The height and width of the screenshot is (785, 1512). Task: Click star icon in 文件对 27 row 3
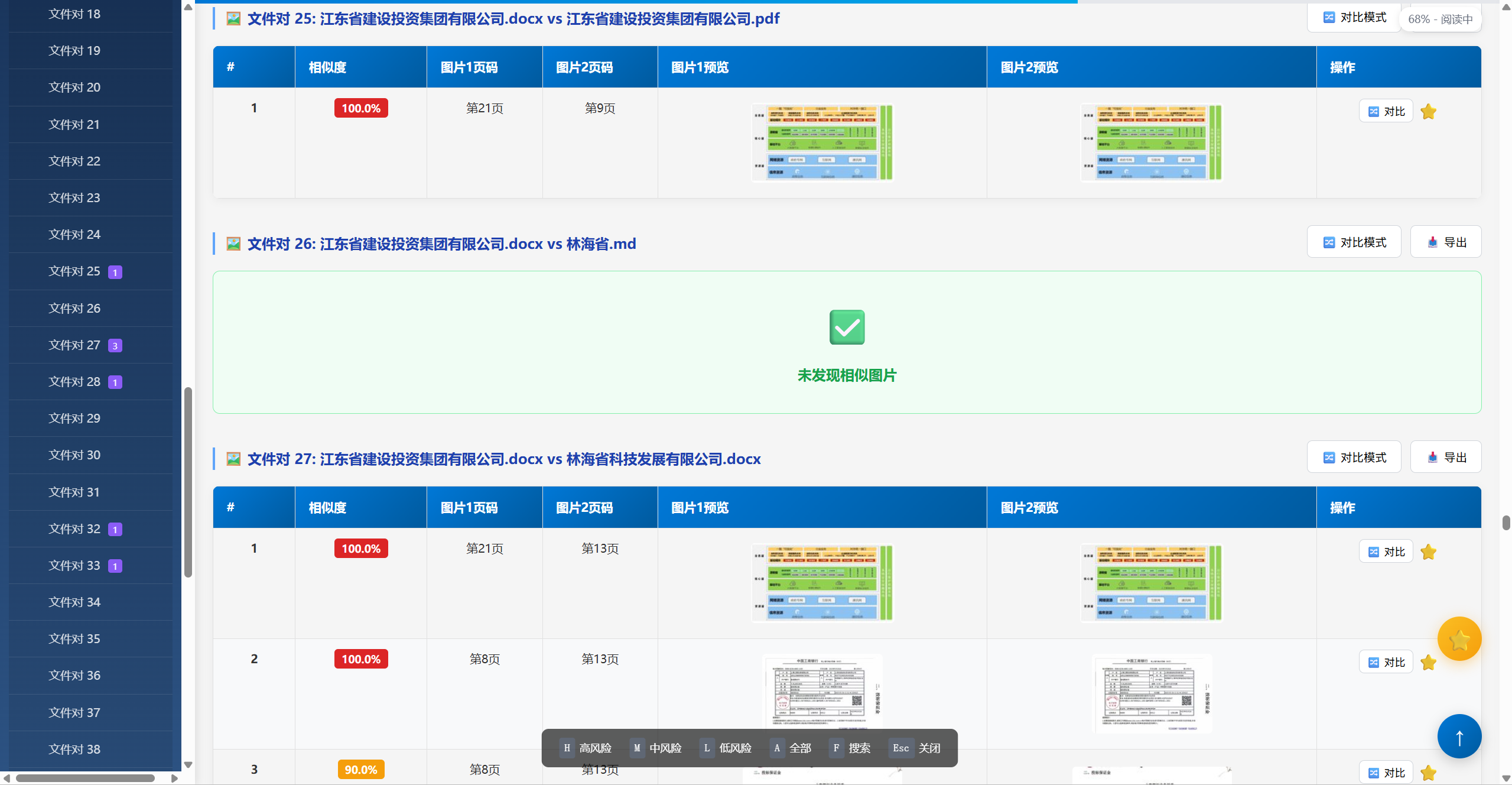click(1428, 773)
